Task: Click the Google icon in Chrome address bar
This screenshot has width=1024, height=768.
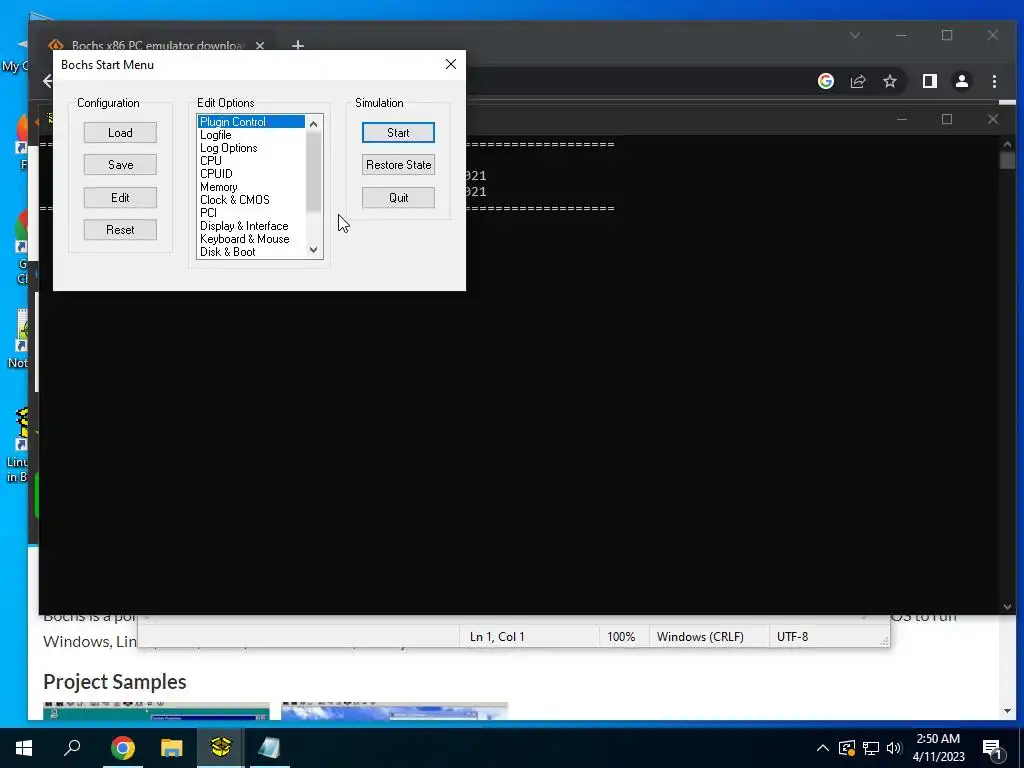Action: (825, 81)
